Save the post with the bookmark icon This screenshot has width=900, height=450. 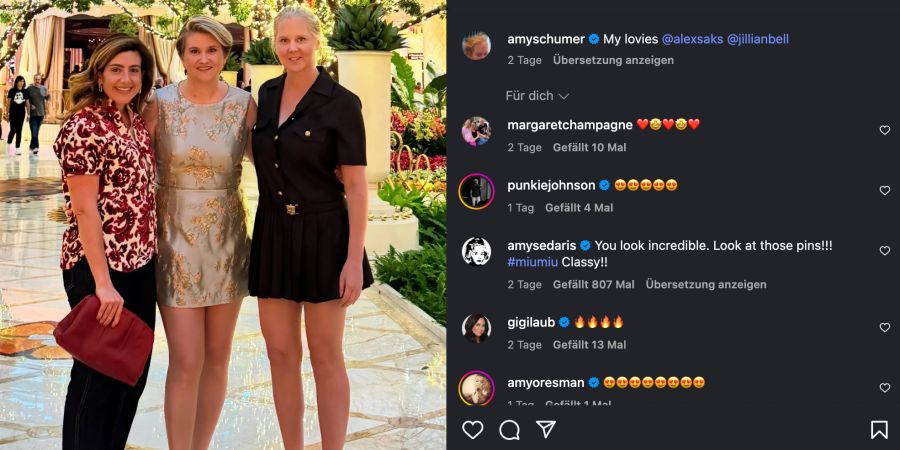click(x=879, y=429)
